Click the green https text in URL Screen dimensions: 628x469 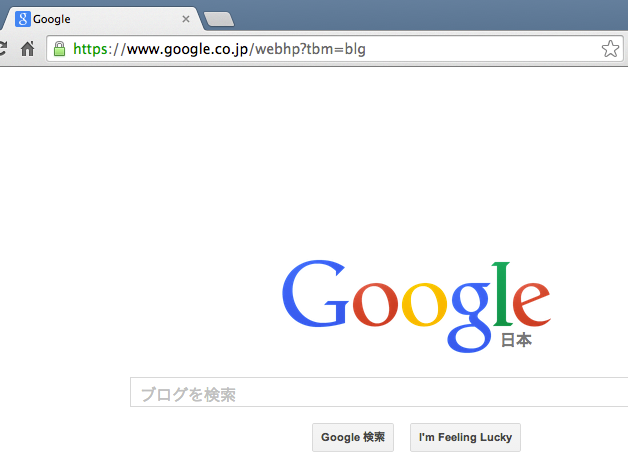(x=91, y=49)
